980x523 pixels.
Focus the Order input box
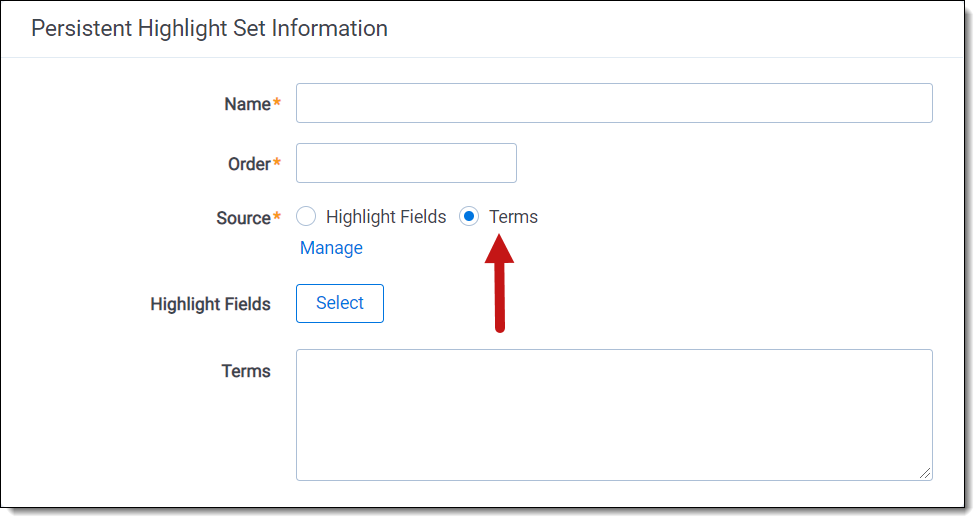point(406,163)
